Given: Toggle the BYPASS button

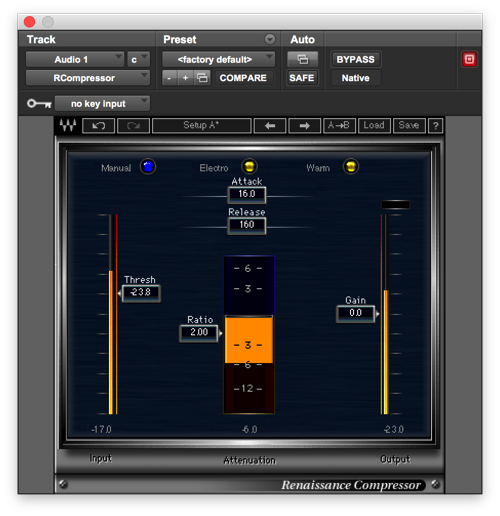Looking at the screenshot, I should pyautogui.click(x=355, y=59).
